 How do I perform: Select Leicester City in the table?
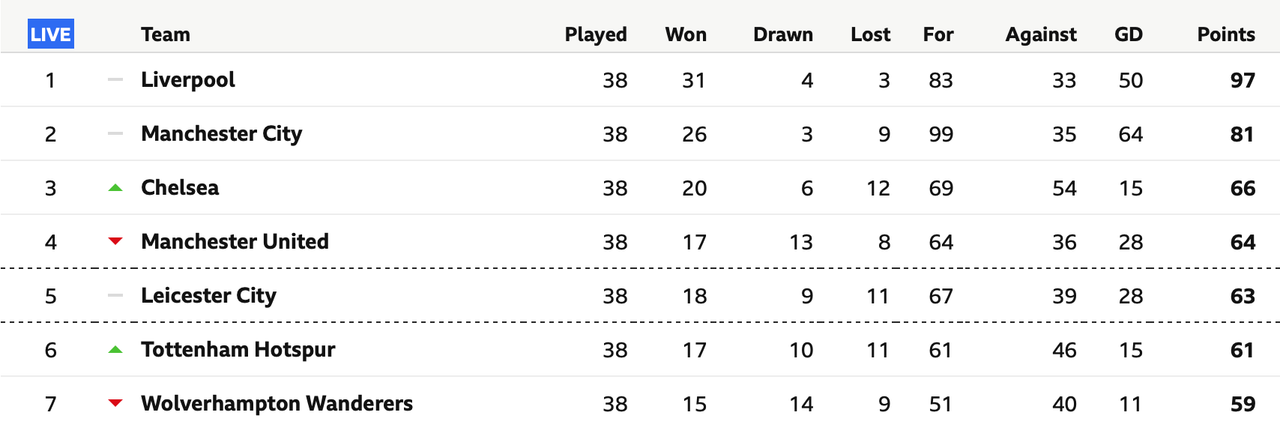[209, 295]
